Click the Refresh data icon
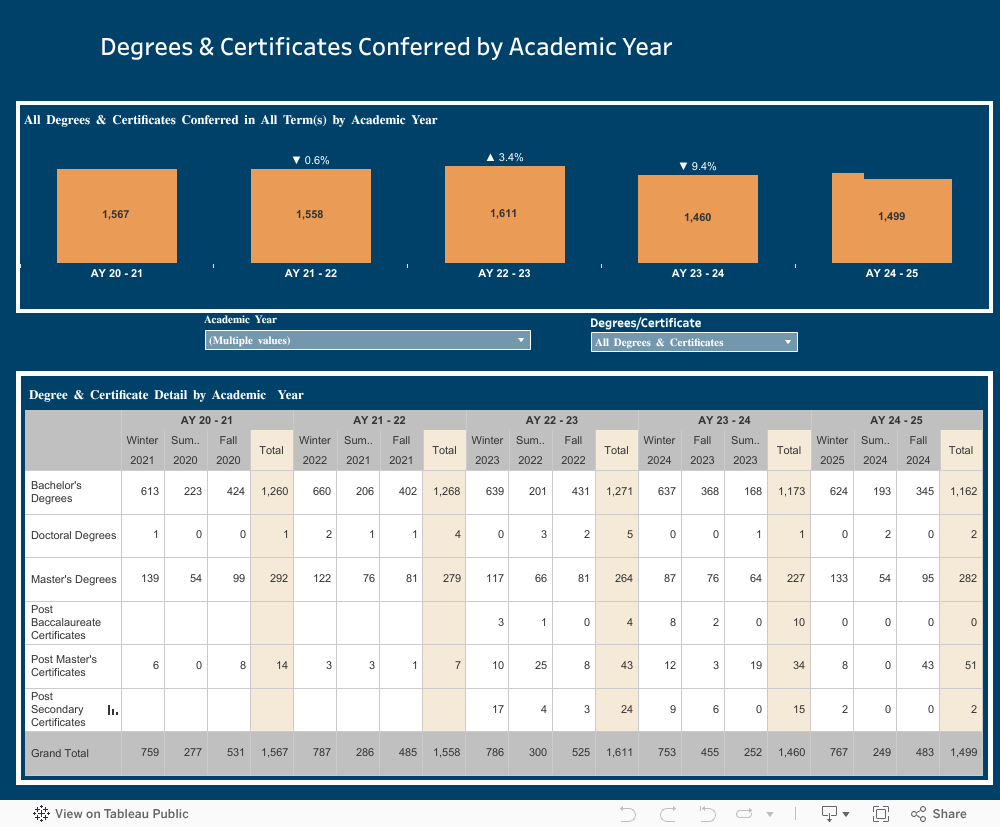 745,813
